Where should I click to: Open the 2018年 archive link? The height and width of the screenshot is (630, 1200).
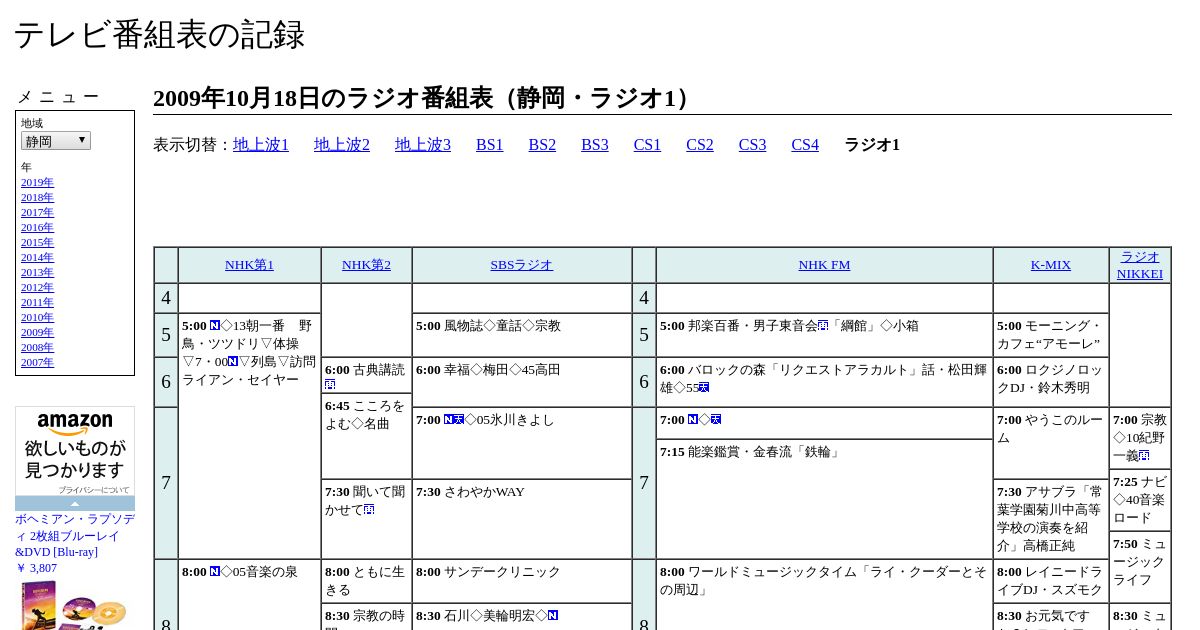(x=37, y=198)
